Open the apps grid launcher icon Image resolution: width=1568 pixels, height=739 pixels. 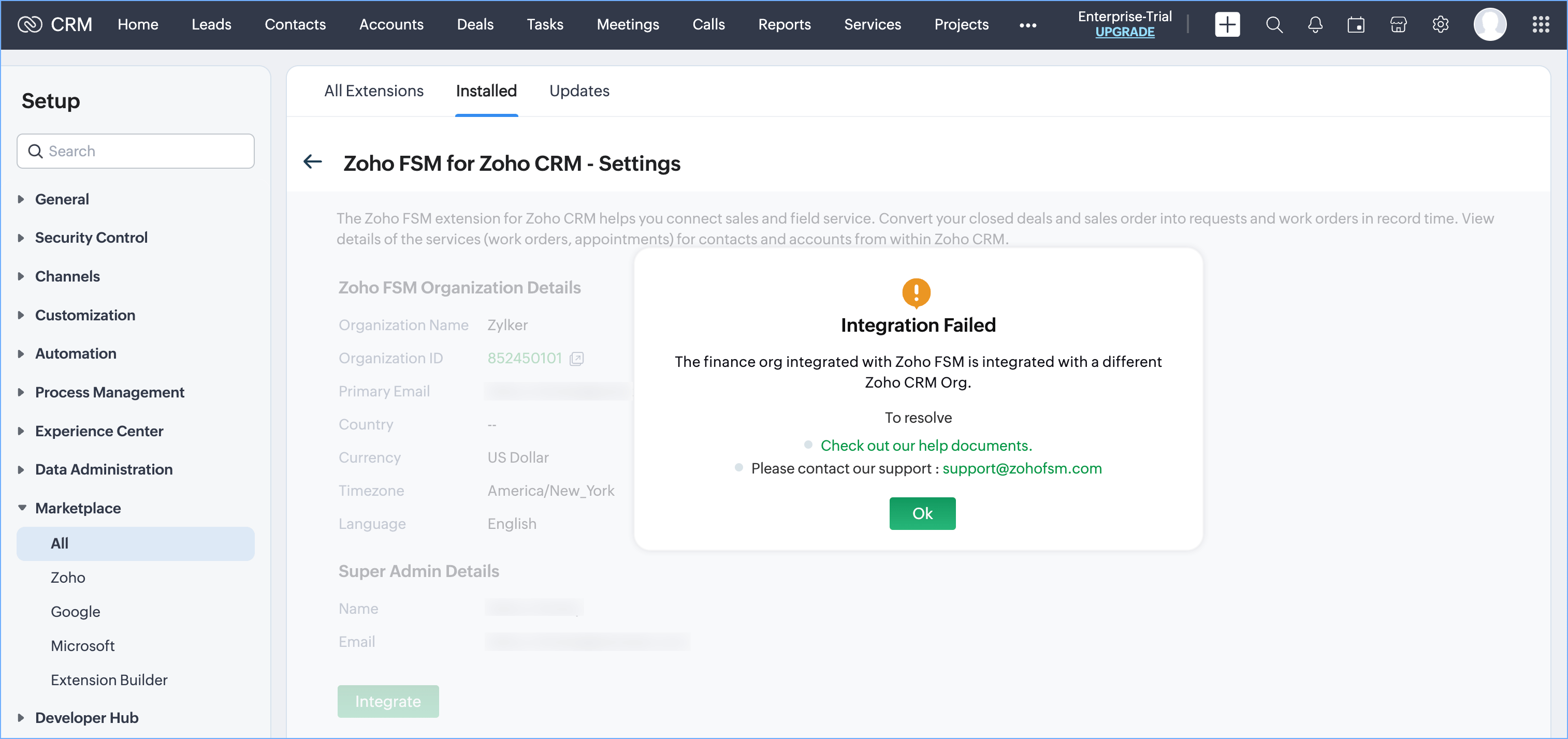(1540, 24)
